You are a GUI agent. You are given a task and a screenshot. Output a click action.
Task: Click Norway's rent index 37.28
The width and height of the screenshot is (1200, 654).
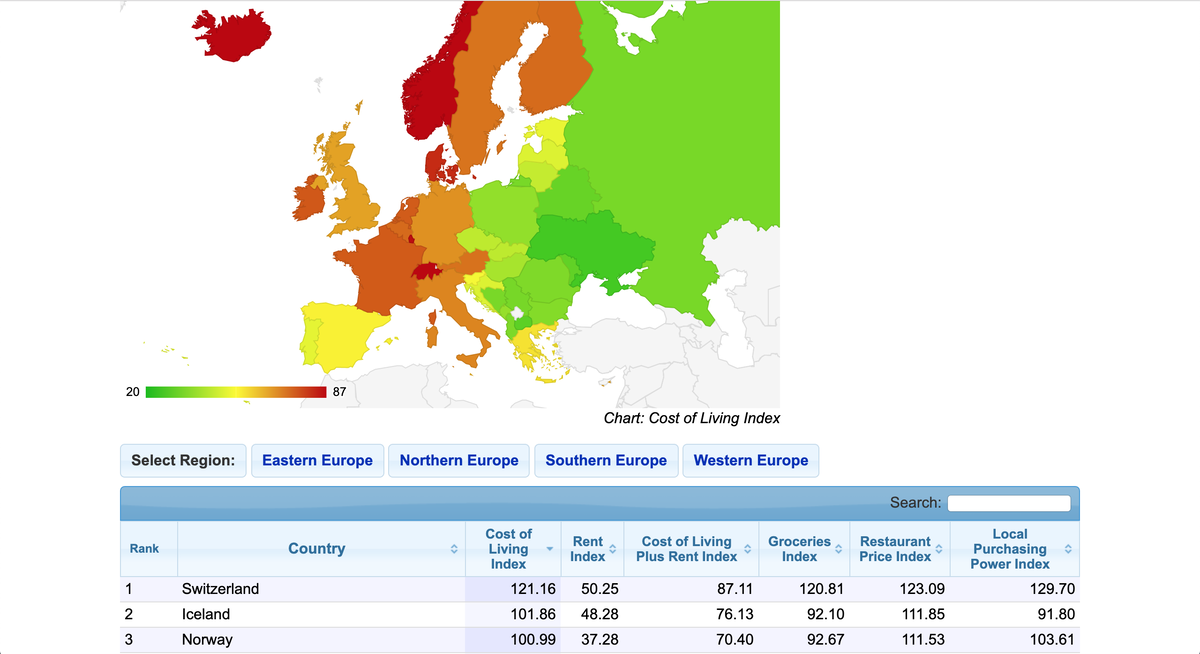click(600, 639)
